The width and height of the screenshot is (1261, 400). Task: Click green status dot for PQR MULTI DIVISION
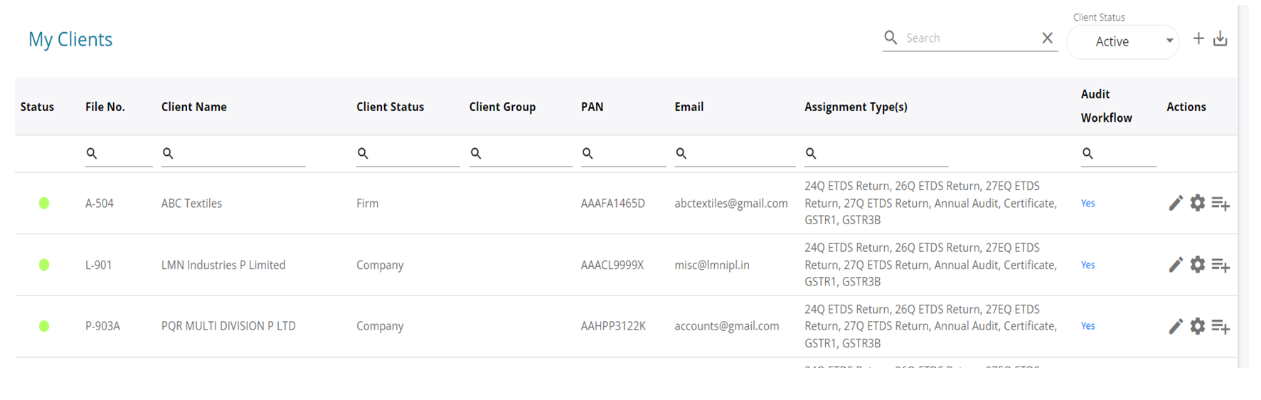click(44, 326)
